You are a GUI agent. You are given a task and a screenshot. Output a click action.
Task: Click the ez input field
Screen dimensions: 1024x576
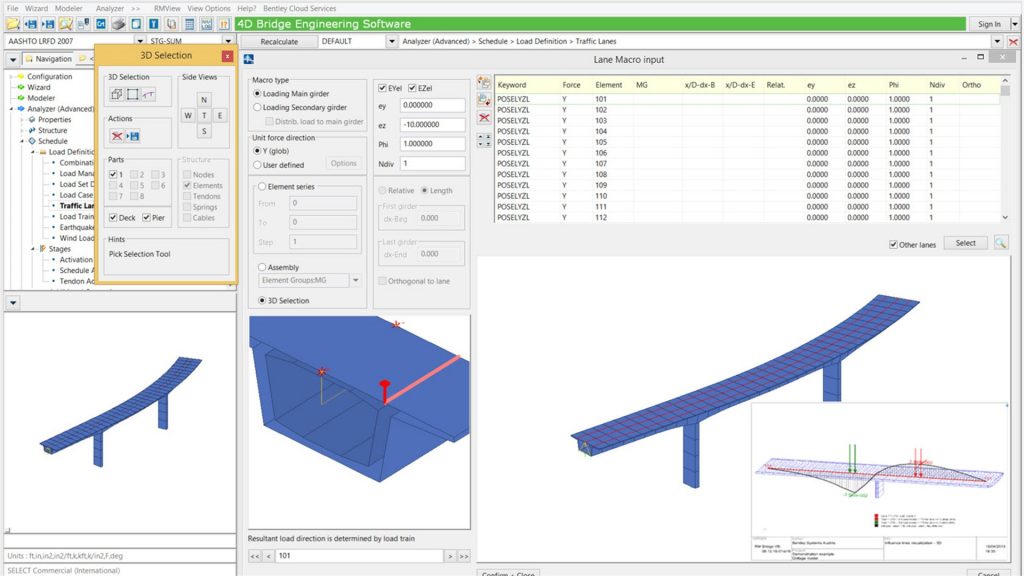(432, 124)
